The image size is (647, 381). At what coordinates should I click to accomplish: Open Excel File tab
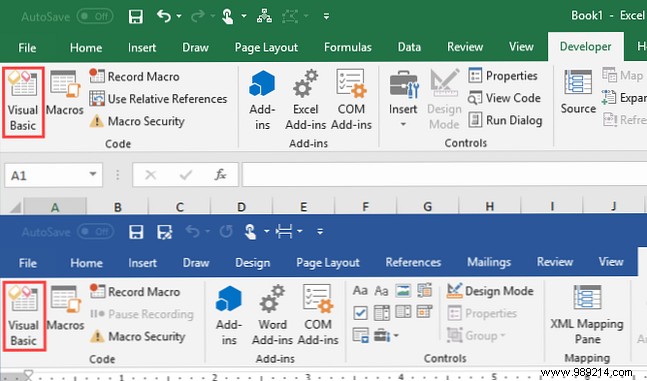click(x=27, y=47)
